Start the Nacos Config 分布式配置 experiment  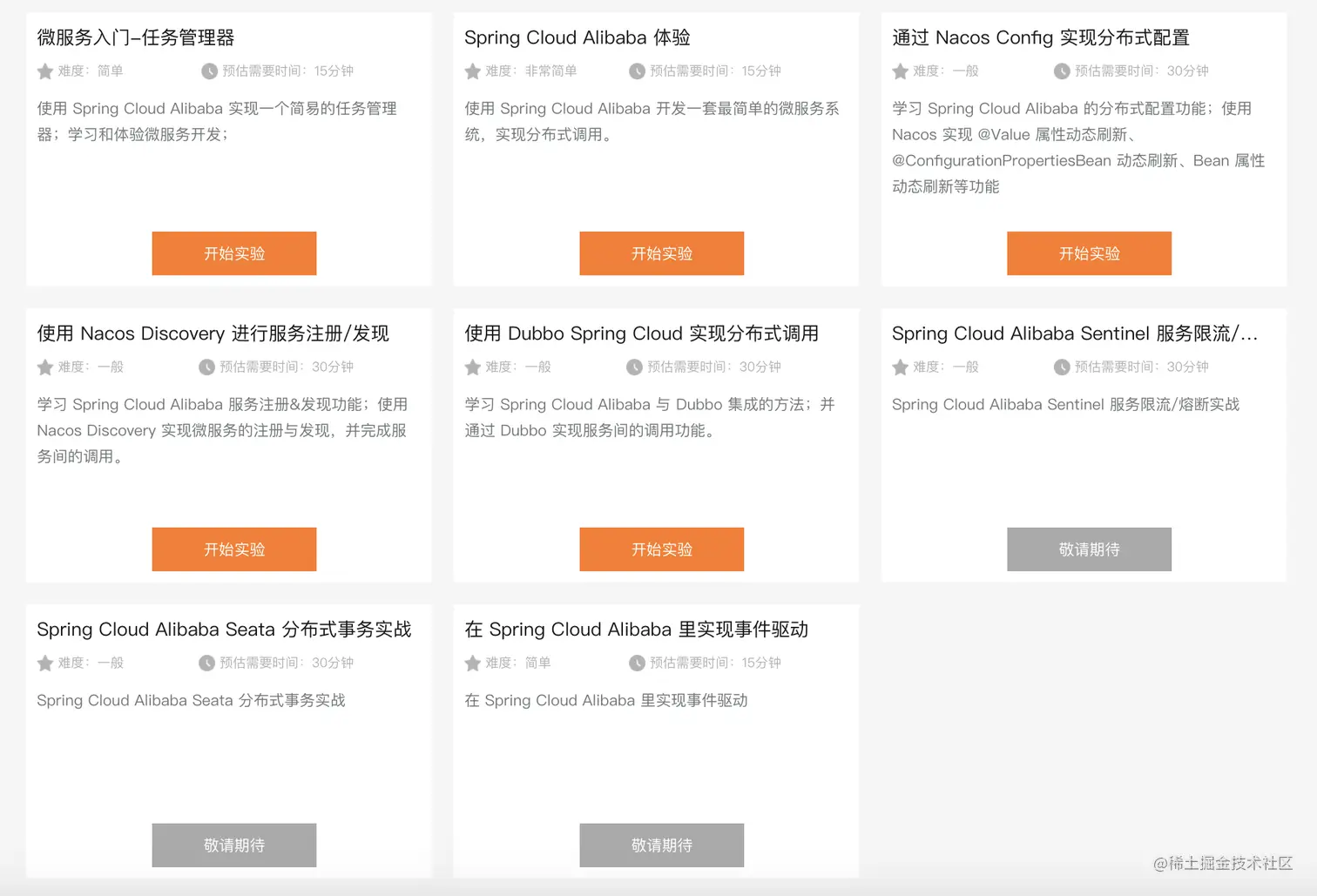[x=1090, y=253]
